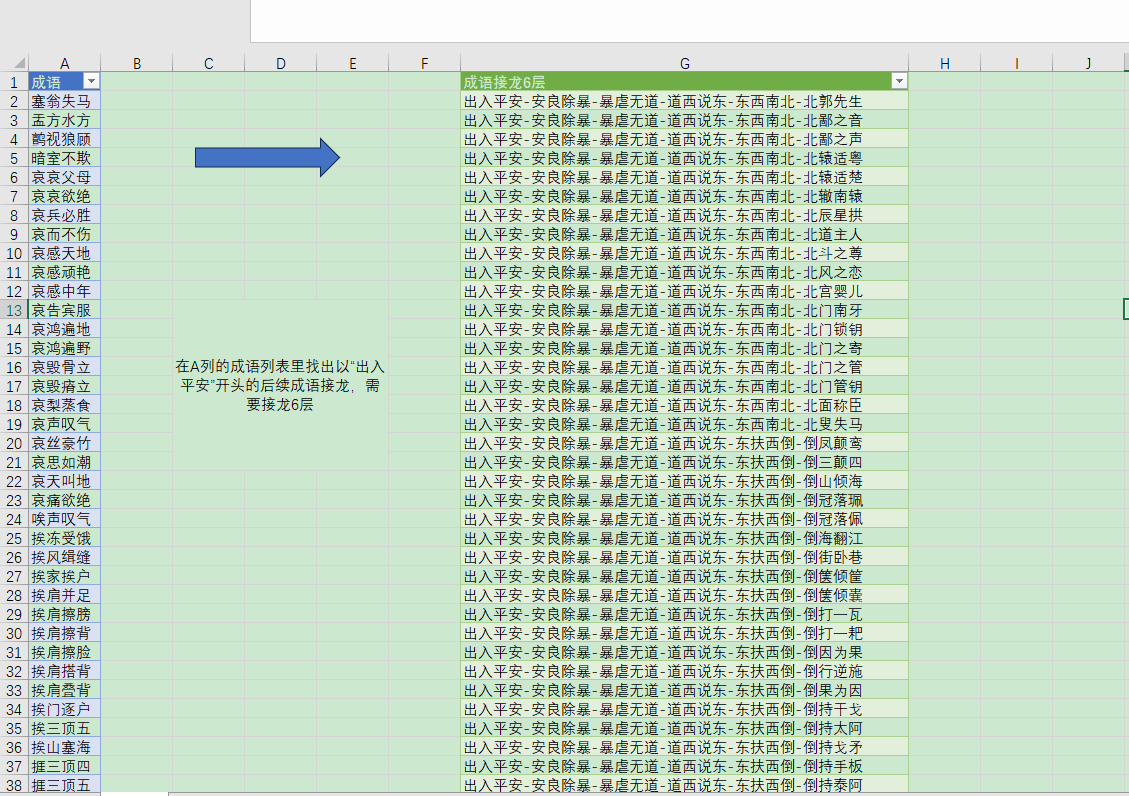Click cell containing 塞翁失马
Viewport: 1129px width, 796px height.
click(64, 101)
